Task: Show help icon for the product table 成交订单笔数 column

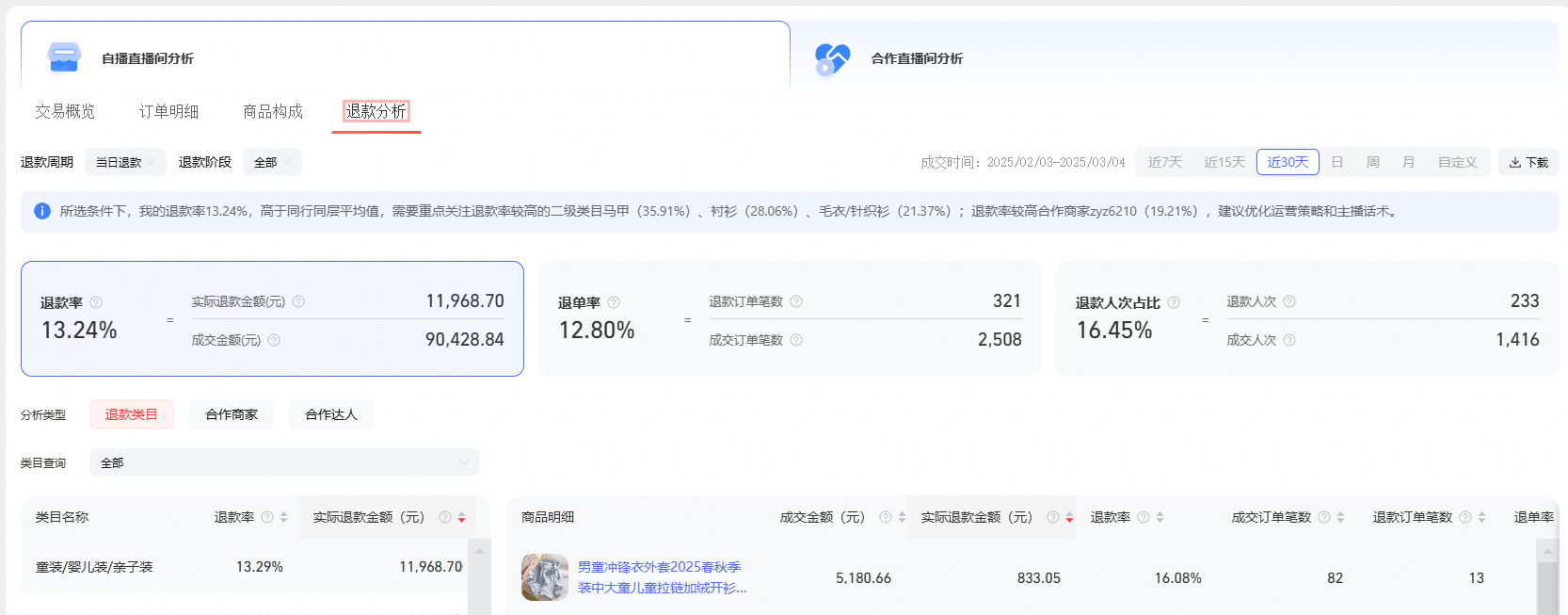Action: (1324, 517)
